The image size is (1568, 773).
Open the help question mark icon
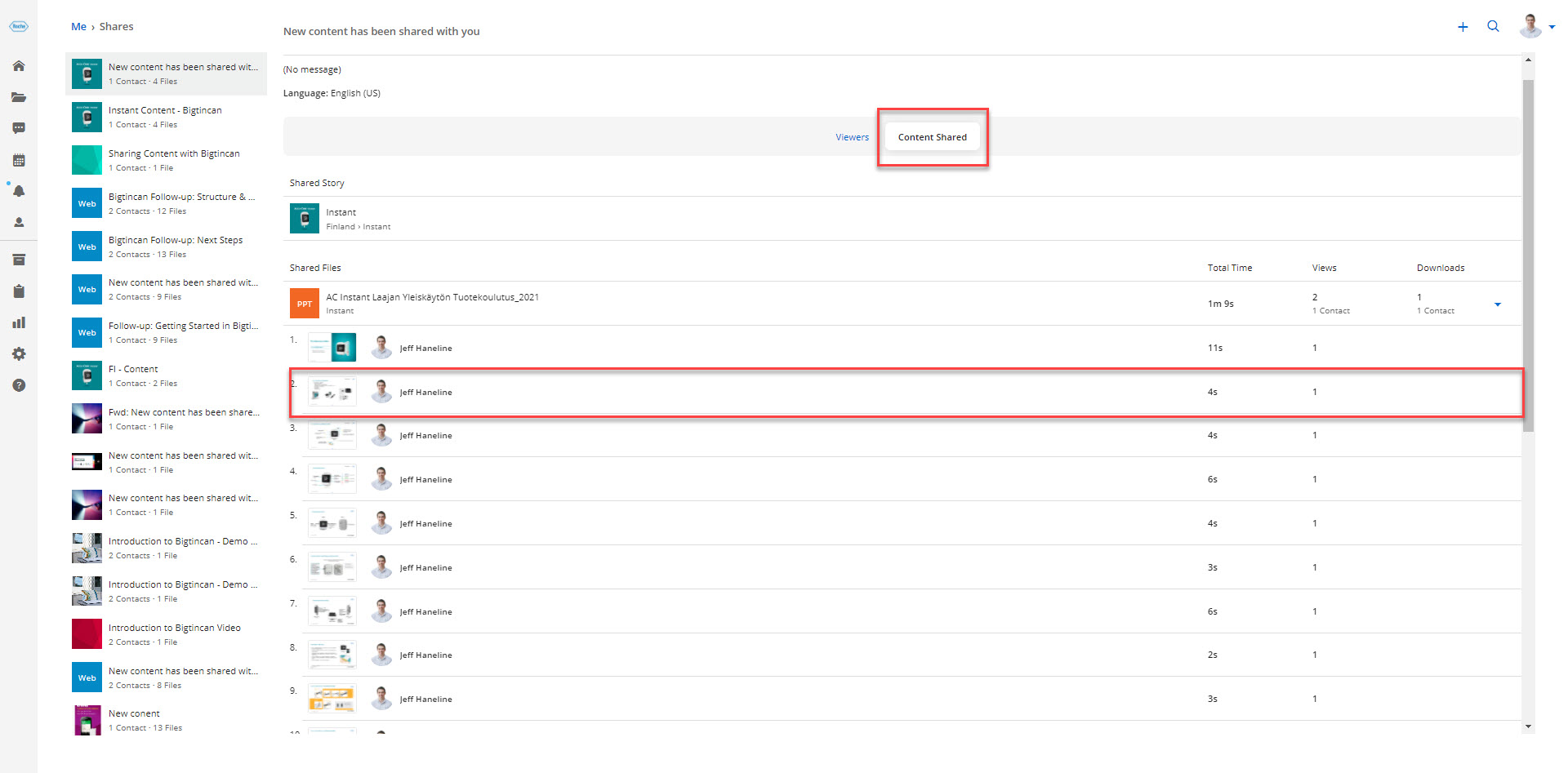(19, 385)
